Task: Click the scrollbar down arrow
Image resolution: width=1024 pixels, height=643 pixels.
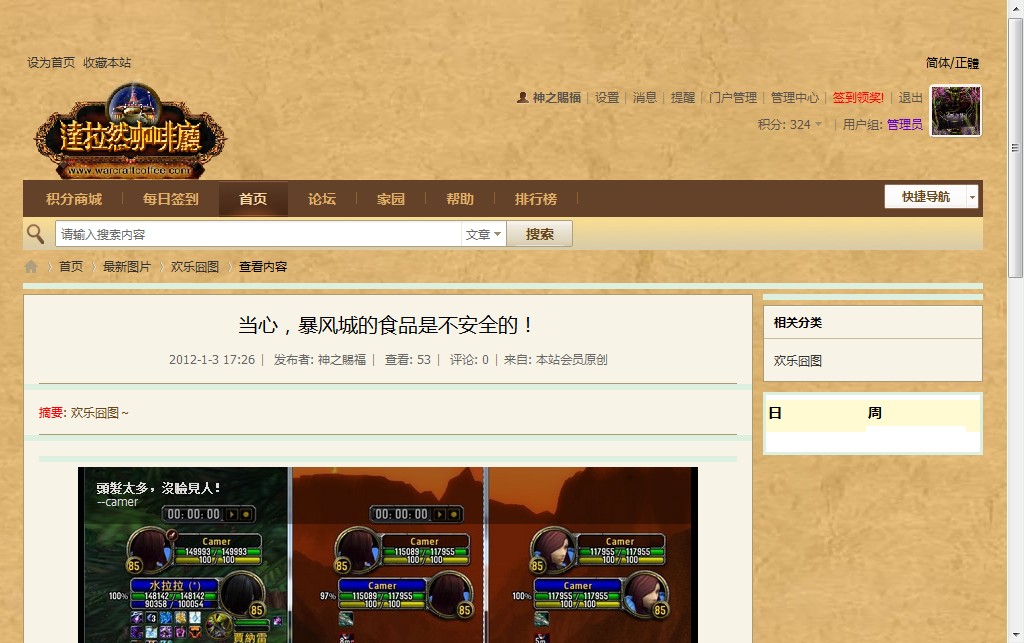Action: coord(1015,635)
